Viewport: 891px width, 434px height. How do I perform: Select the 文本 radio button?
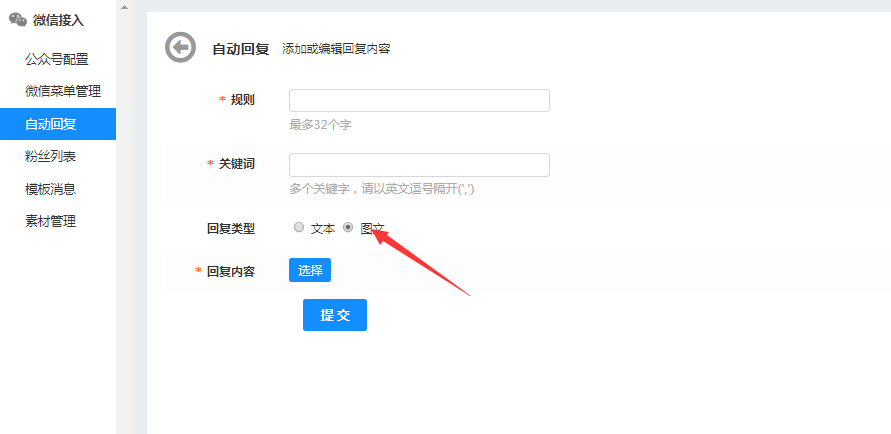pos(299,227)
